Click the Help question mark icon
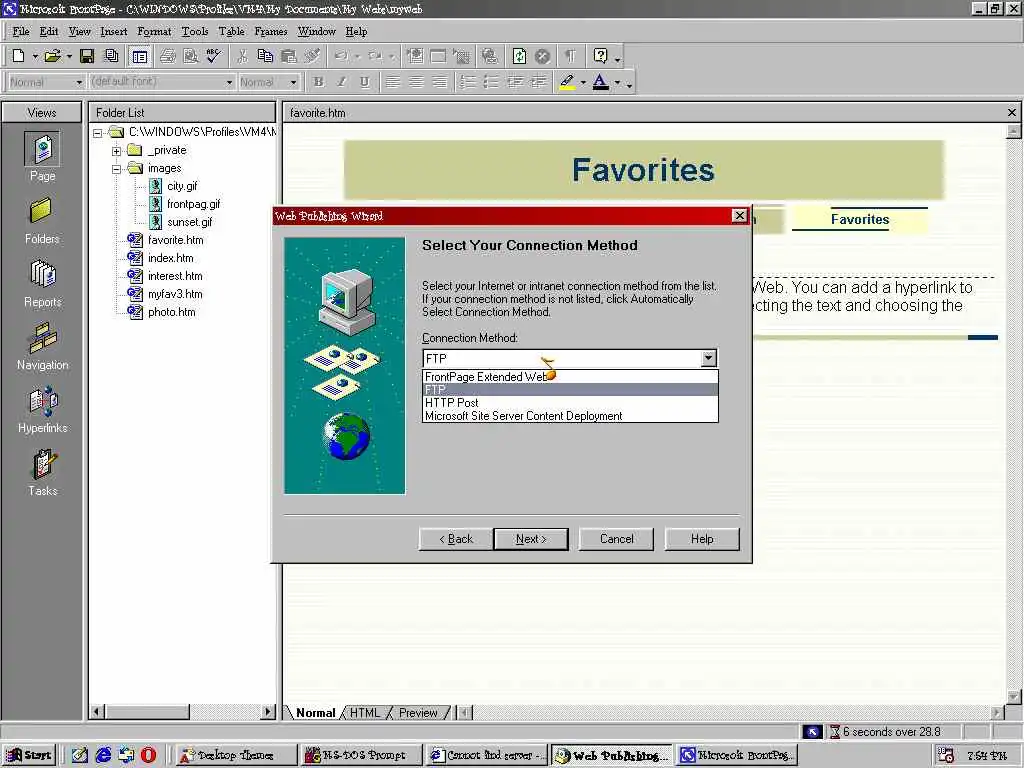Viewport: 1024px width, 768px height. (x=600, y=56)
